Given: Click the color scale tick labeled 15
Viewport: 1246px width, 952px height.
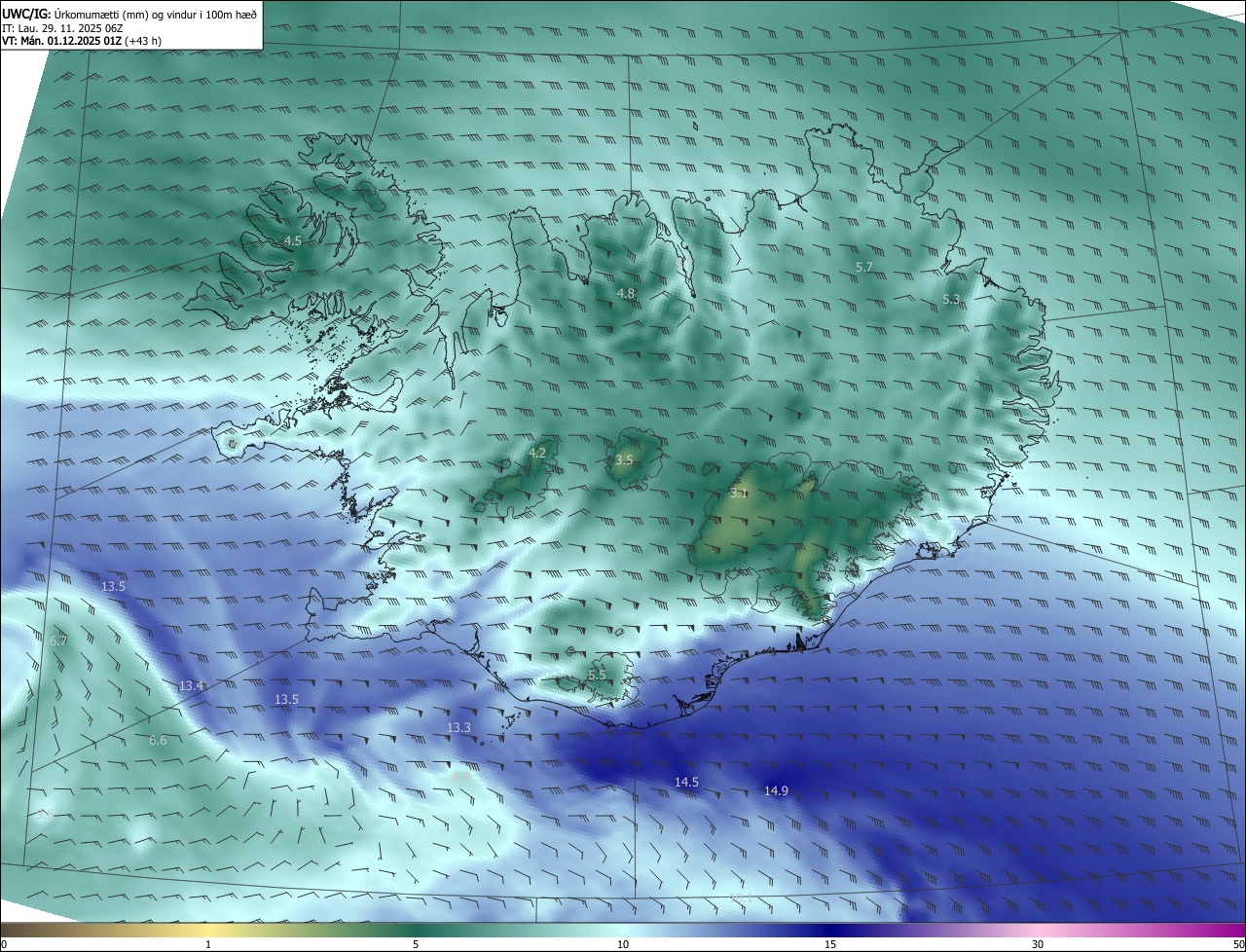Looking at the screenshot, I should click(x=830, y=944).
